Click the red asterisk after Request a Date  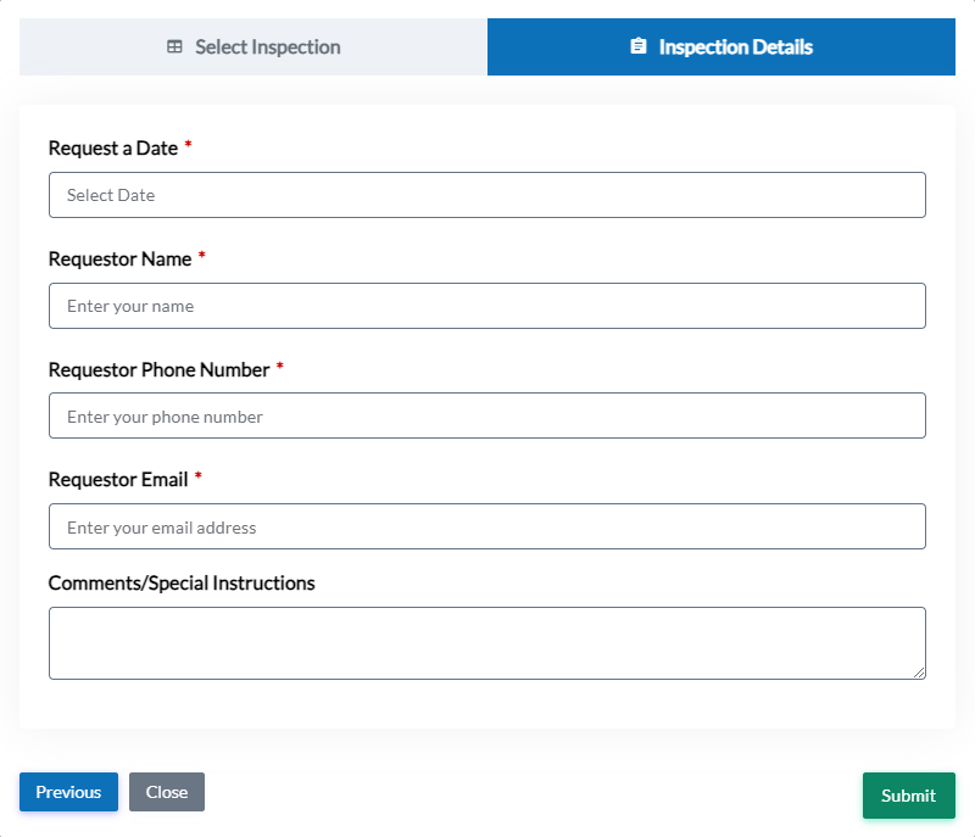[188, 146]
